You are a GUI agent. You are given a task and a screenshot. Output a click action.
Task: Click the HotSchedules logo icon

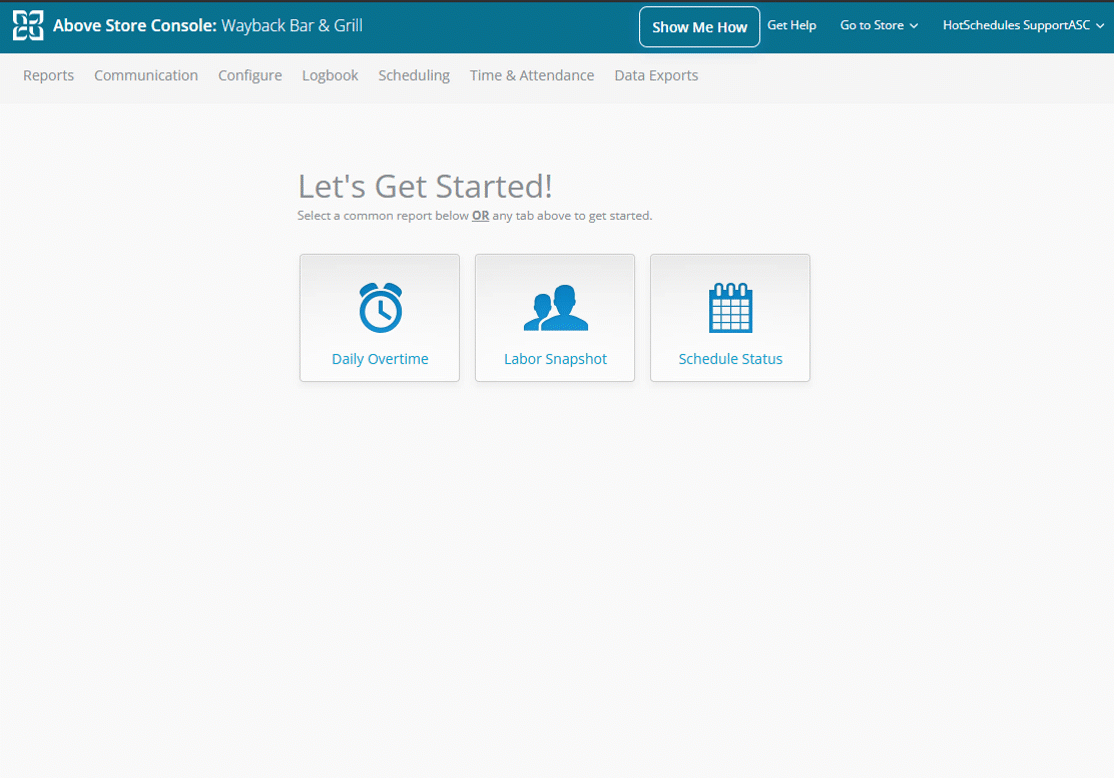pos(28,26)
